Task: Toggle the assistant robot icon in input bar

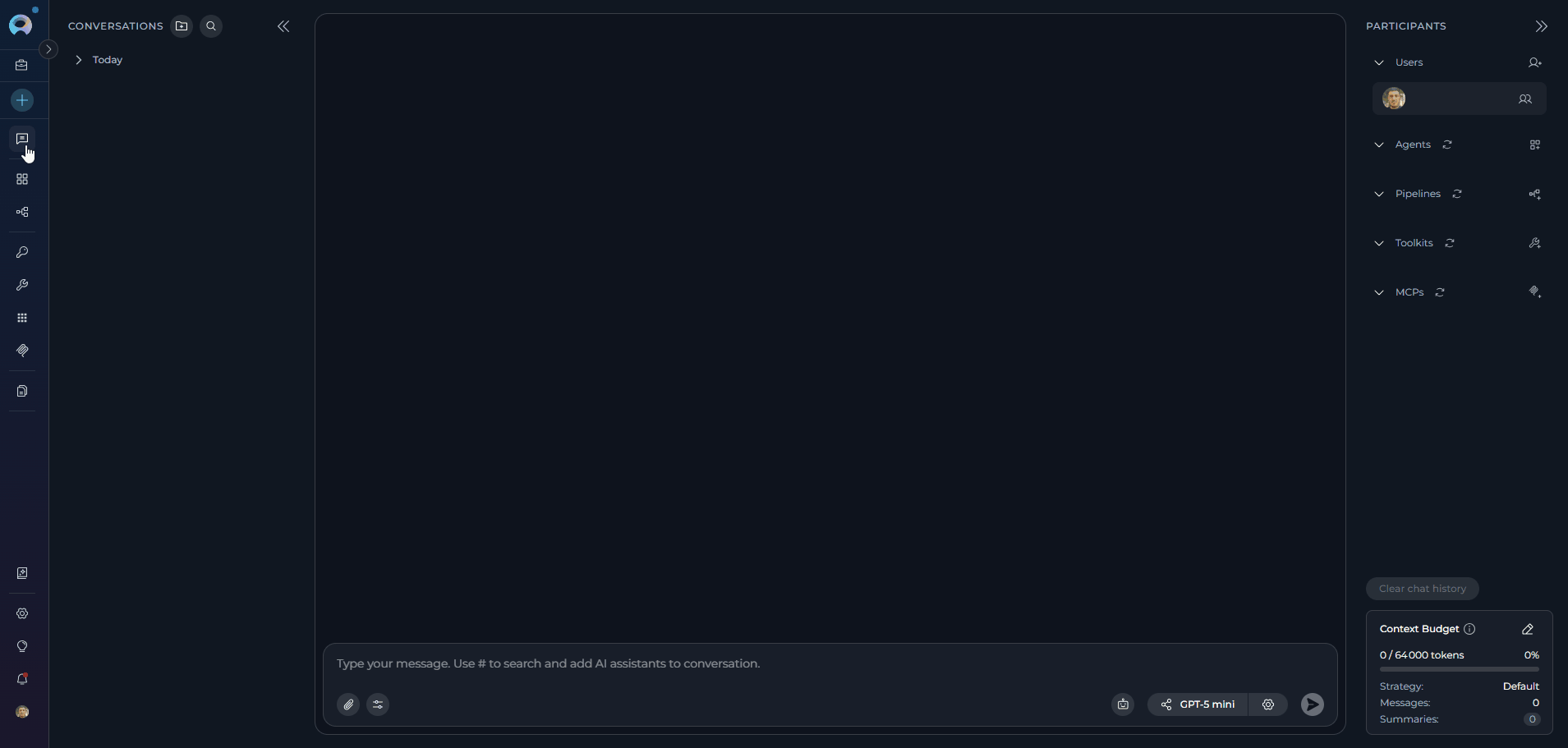Action: pos(1123,704)
